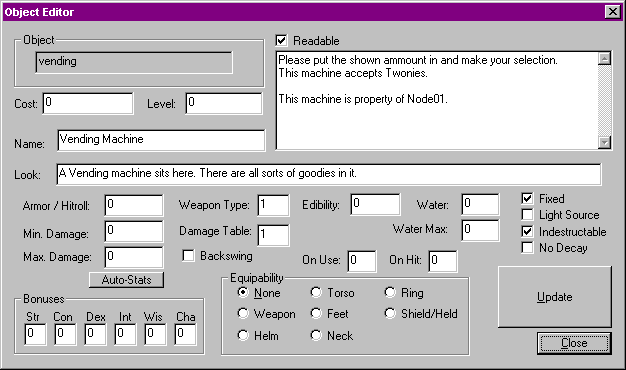Check the Backswing checkbox

[x=188, y=255]
